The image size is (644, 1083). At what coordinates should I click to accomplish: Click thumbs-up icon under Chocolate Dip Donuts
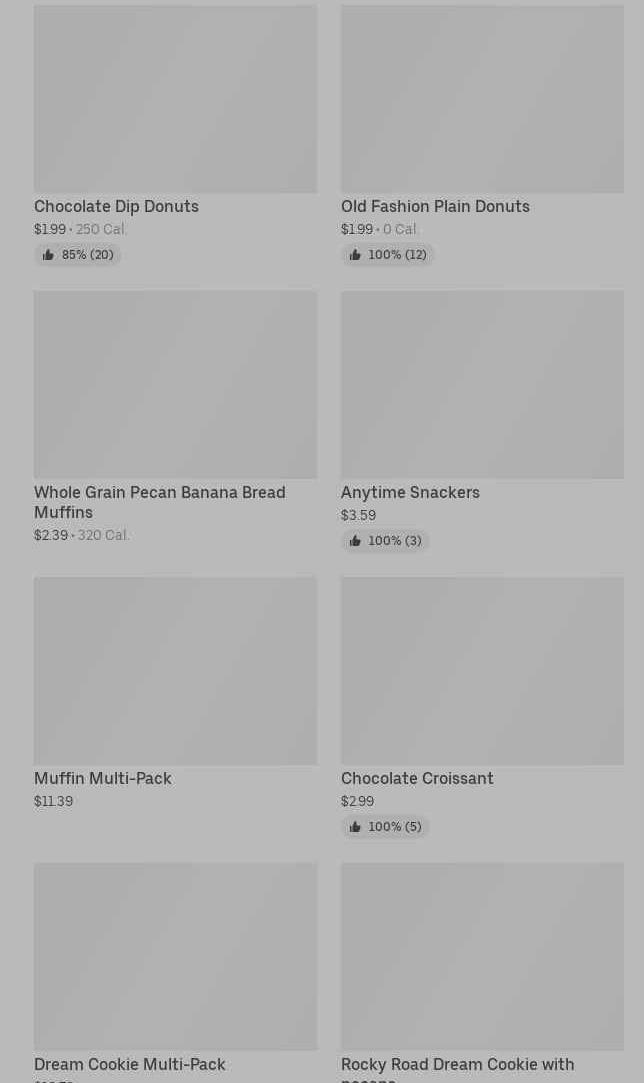[x=48, y=255]
